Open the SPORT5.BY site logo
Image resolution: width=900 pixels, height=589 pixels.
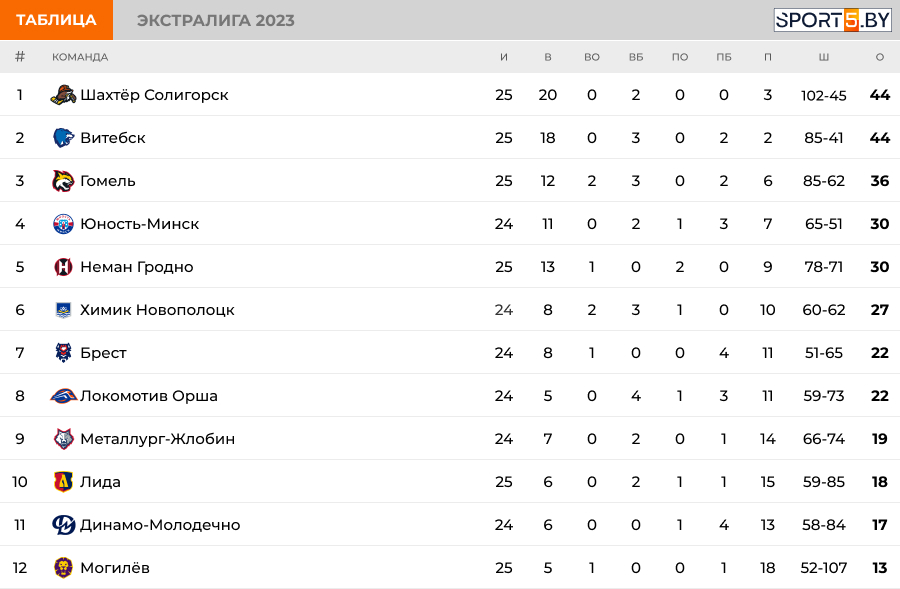[x=832, y=20]
